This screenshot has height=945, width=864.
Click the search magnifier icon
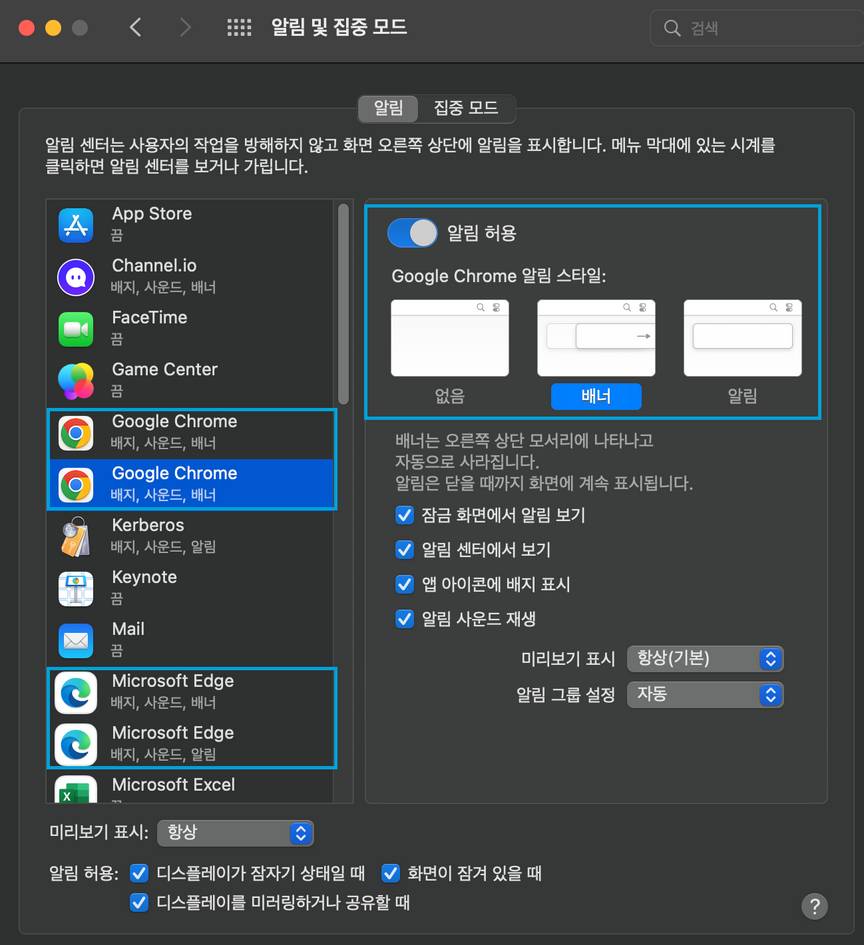672,28
